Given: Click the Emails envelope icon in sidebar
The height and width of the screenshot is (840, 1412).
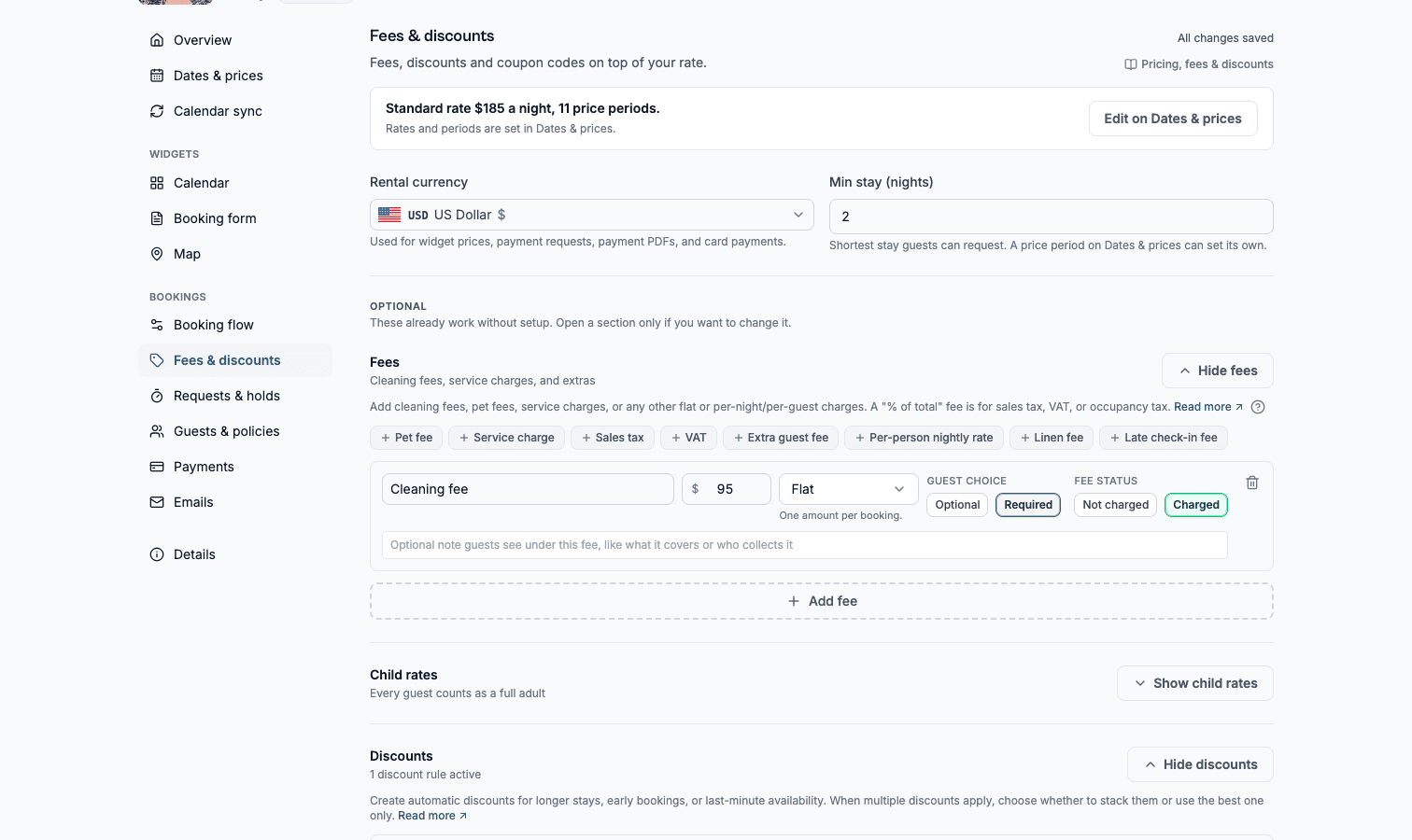Looking at the screenshot, I should pyautogui.click(x=157, y=502).
